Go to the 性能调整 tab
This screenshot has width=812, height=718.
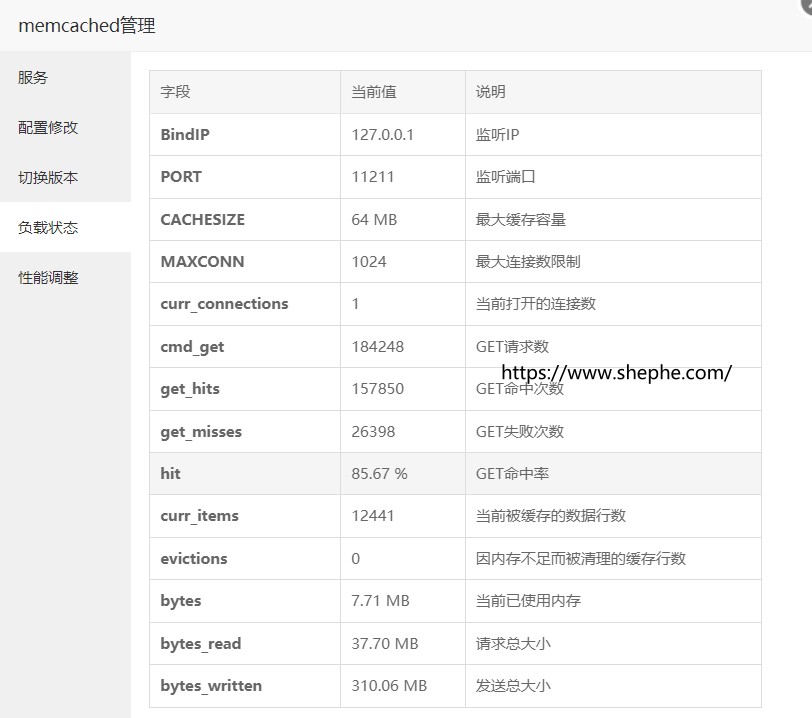(48, 277)
